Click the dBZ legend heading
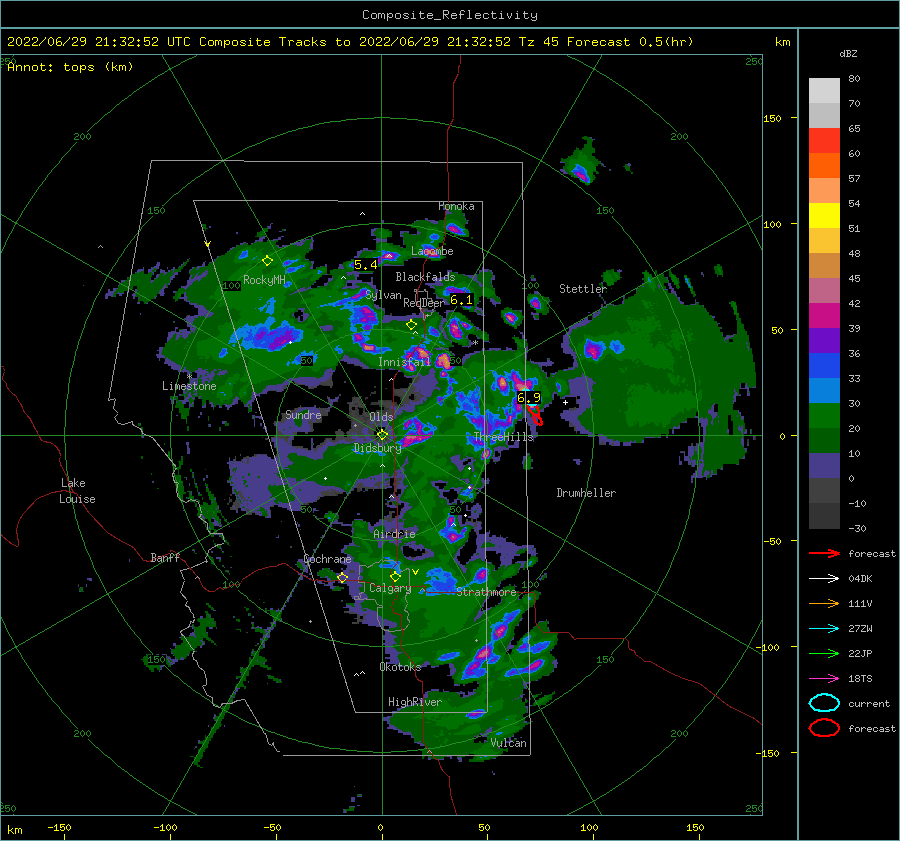900x841 pixels. pyautogui.click(x=848, y=53)
